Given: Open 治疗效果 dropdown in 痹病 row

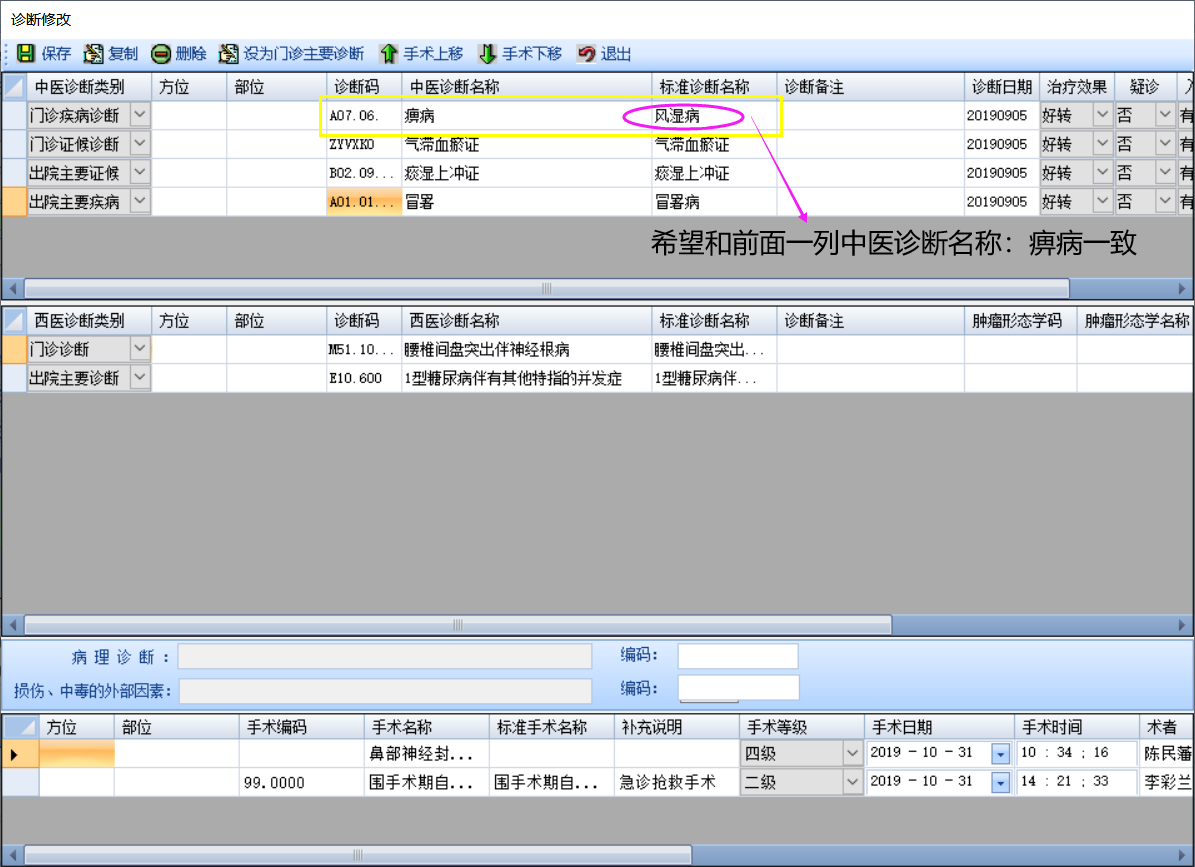Looking at the screenshot, I should click(x=1102, y=115).
